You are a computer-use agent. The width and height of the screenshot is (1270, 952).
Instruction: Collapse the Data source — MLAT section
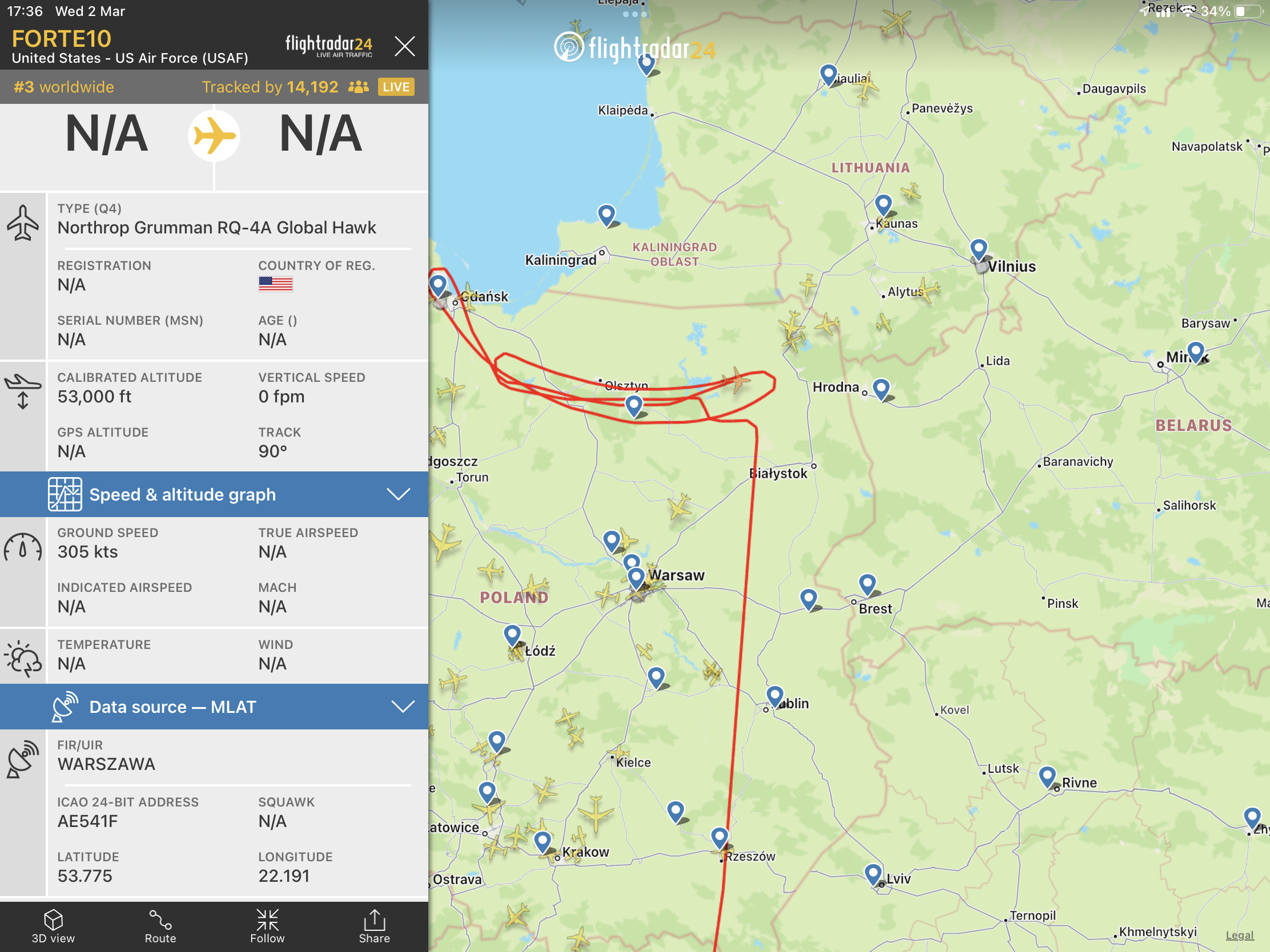pos(214,707)
